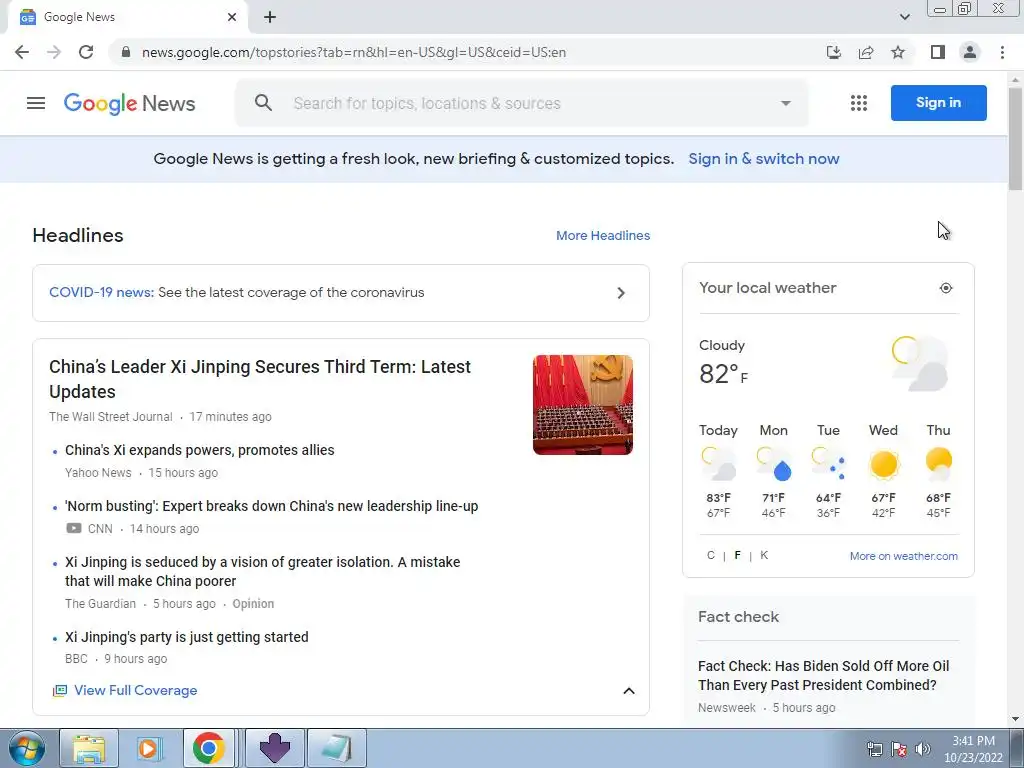The width and height of the screenshot is (1024, 768).
Task: Click the scrollbar down arrow
Action: (1016, 719)
